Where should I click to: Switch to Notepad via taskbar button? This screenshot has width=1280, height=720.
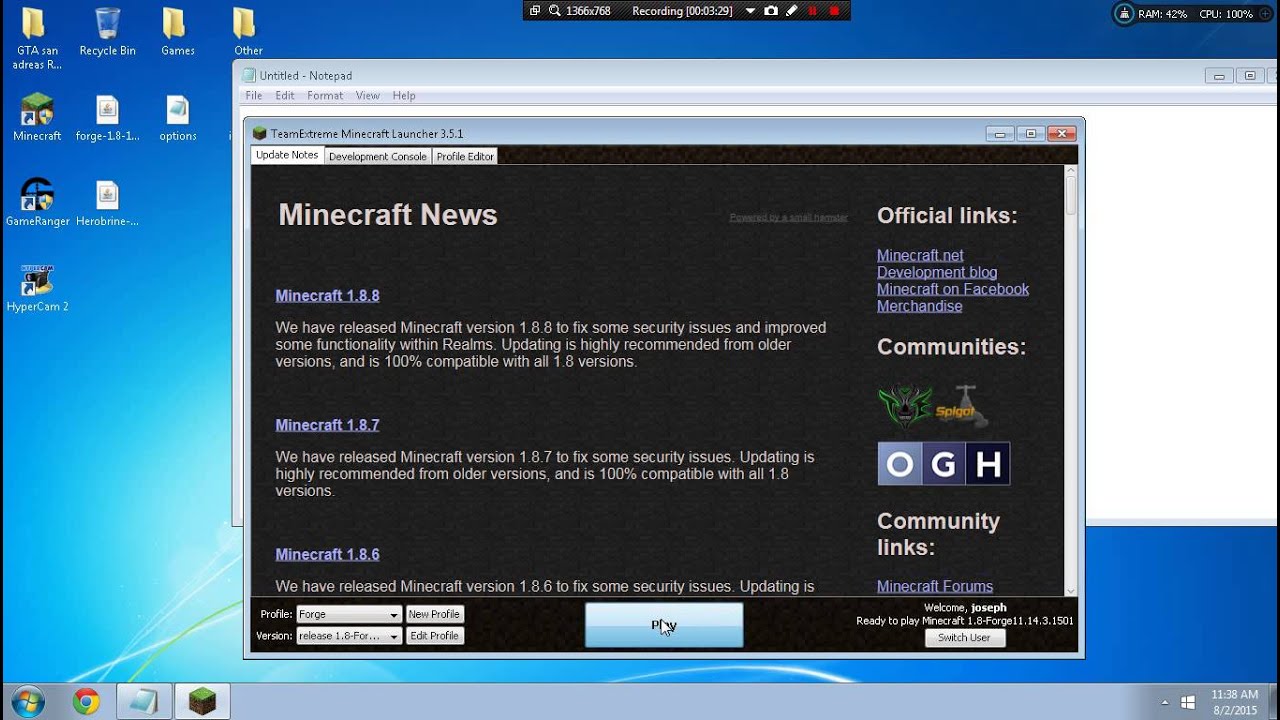144,702
